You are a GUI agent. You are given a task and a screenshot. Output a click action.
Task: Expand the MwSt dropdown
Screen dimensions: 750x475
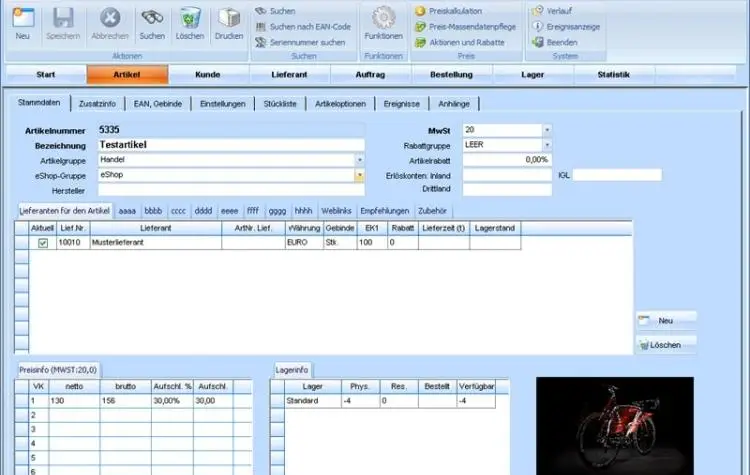click(547, 130)
